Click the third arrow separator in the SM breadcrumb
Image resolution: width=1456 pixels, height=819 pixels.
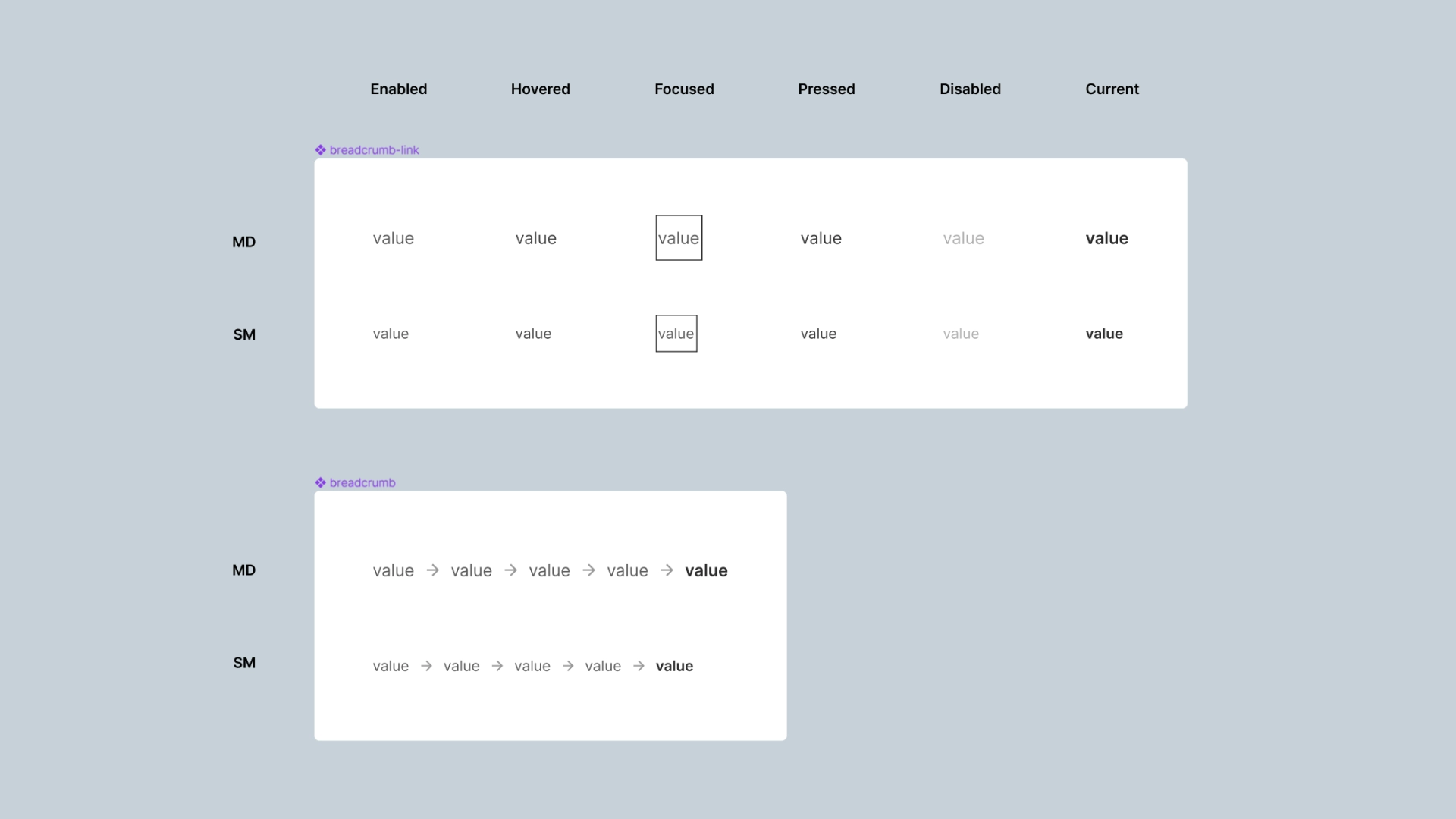[x=567, y=666]
